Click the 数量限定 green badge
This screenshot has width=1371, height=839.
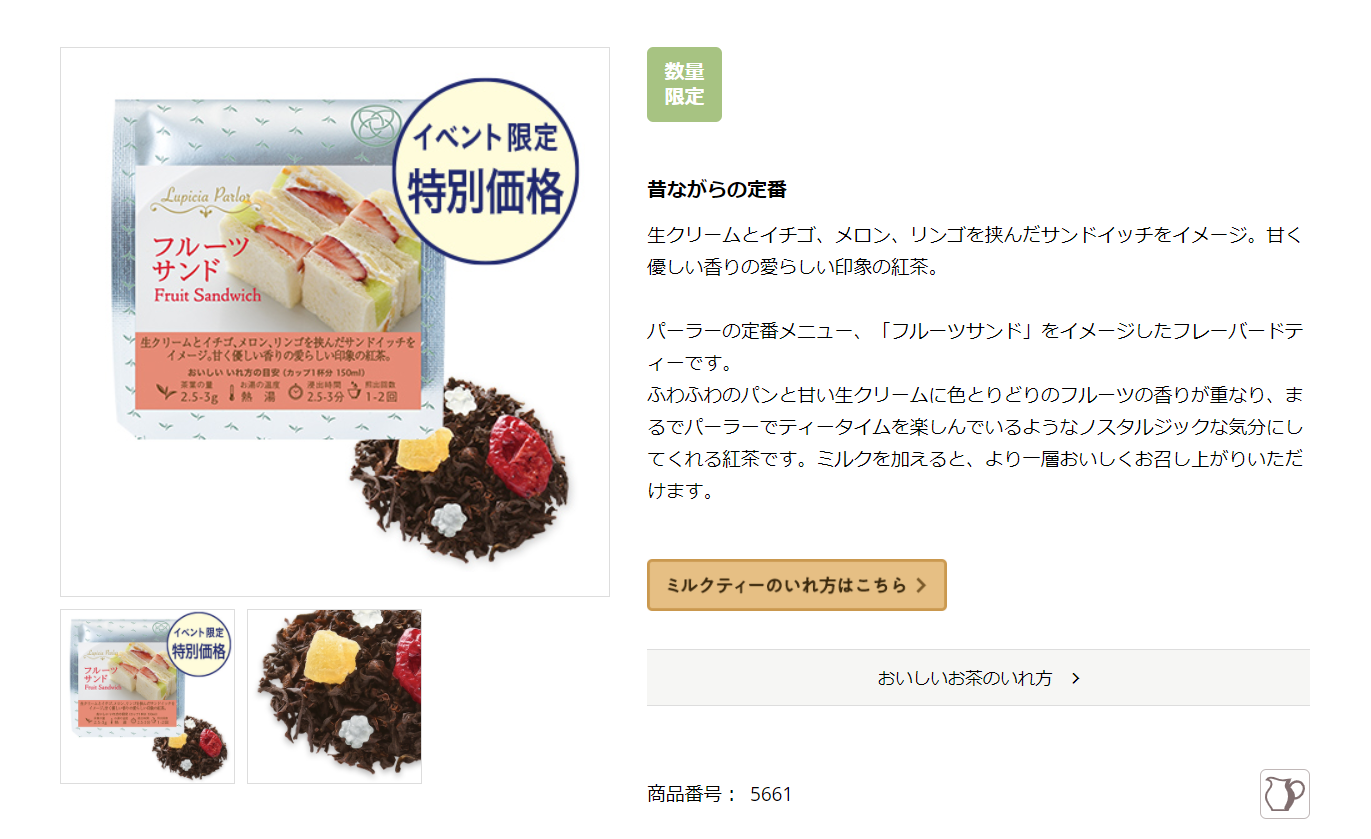[x=684, y=85]
